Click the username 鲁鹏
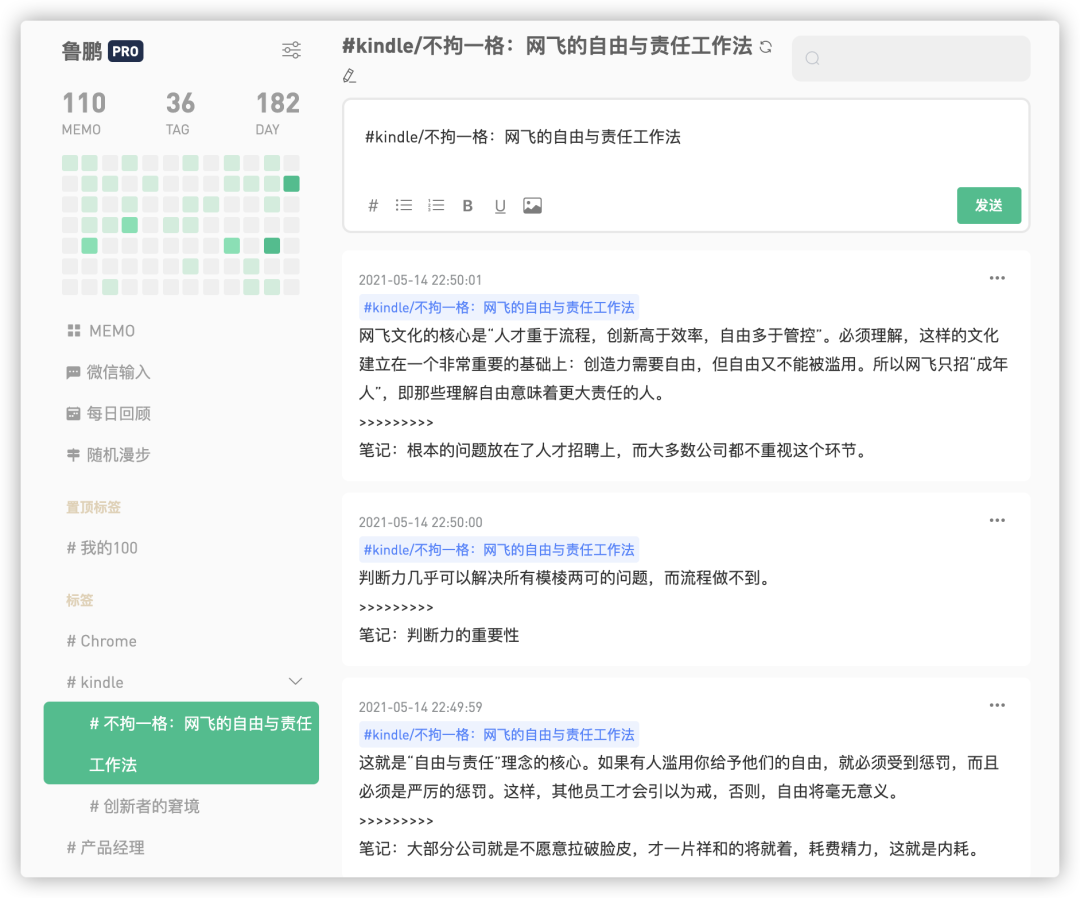 [x=82, y=52]
